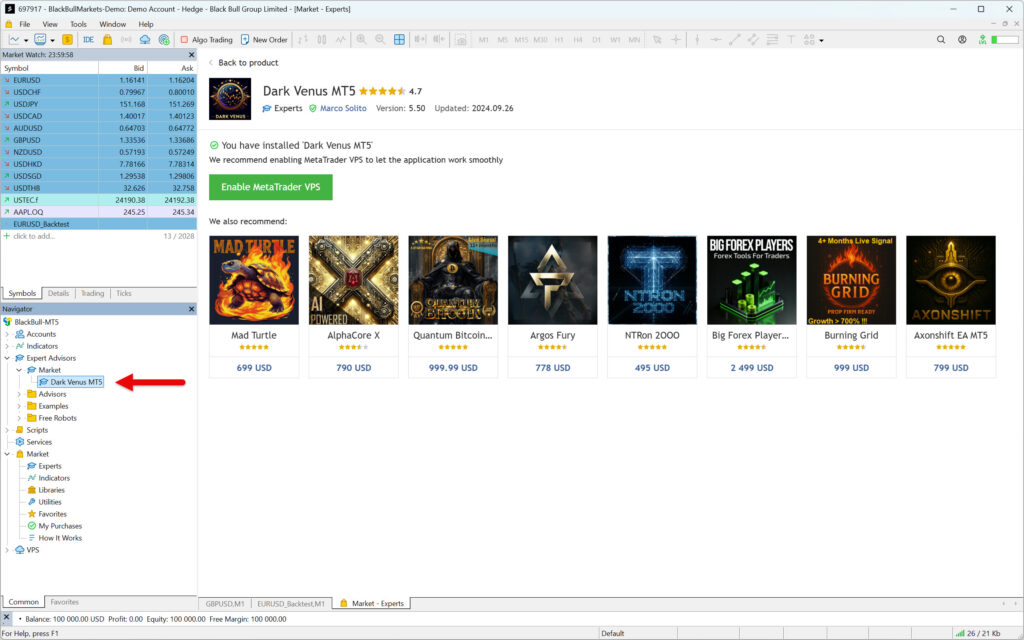
Task: Switch to the Trading tab in Market Watch
Action: coord(92,293)
